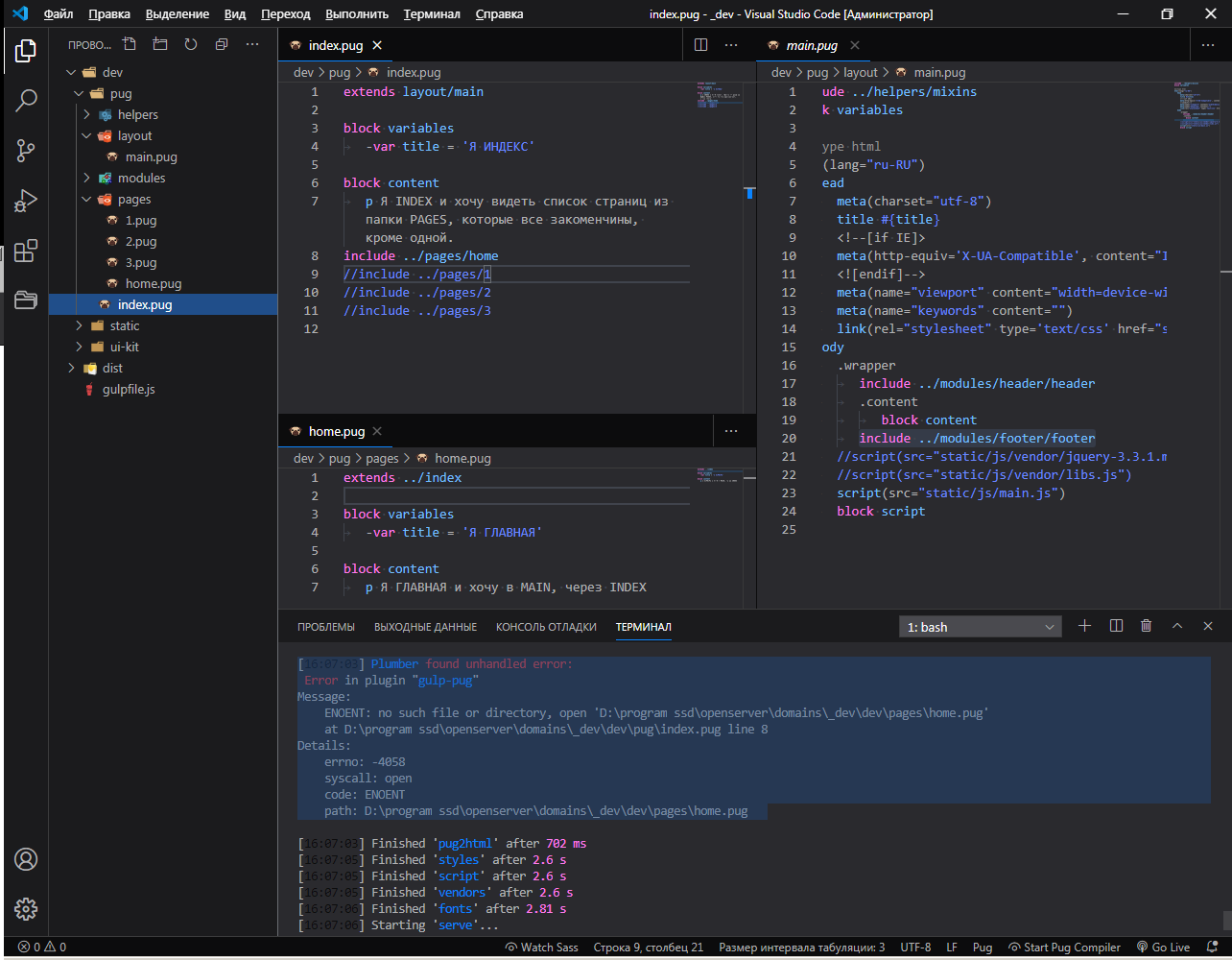This screenshot has width=1232, height=960.
Task: Open the Выделение menu
Action: 178,14
